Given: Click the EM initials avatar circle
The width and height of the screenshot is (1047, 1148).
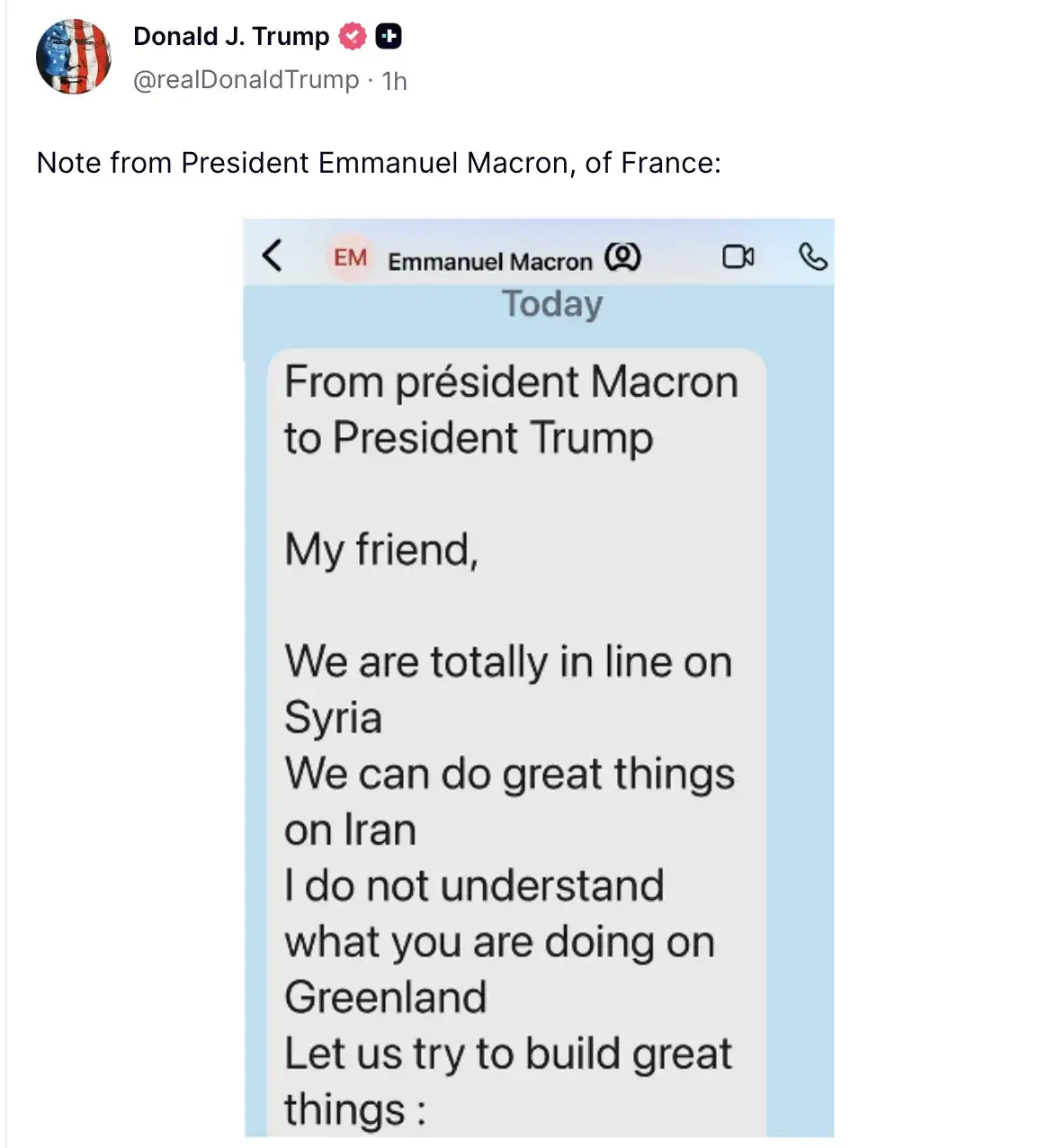Looking at the screenshot, I should click(x=350, y=258).
